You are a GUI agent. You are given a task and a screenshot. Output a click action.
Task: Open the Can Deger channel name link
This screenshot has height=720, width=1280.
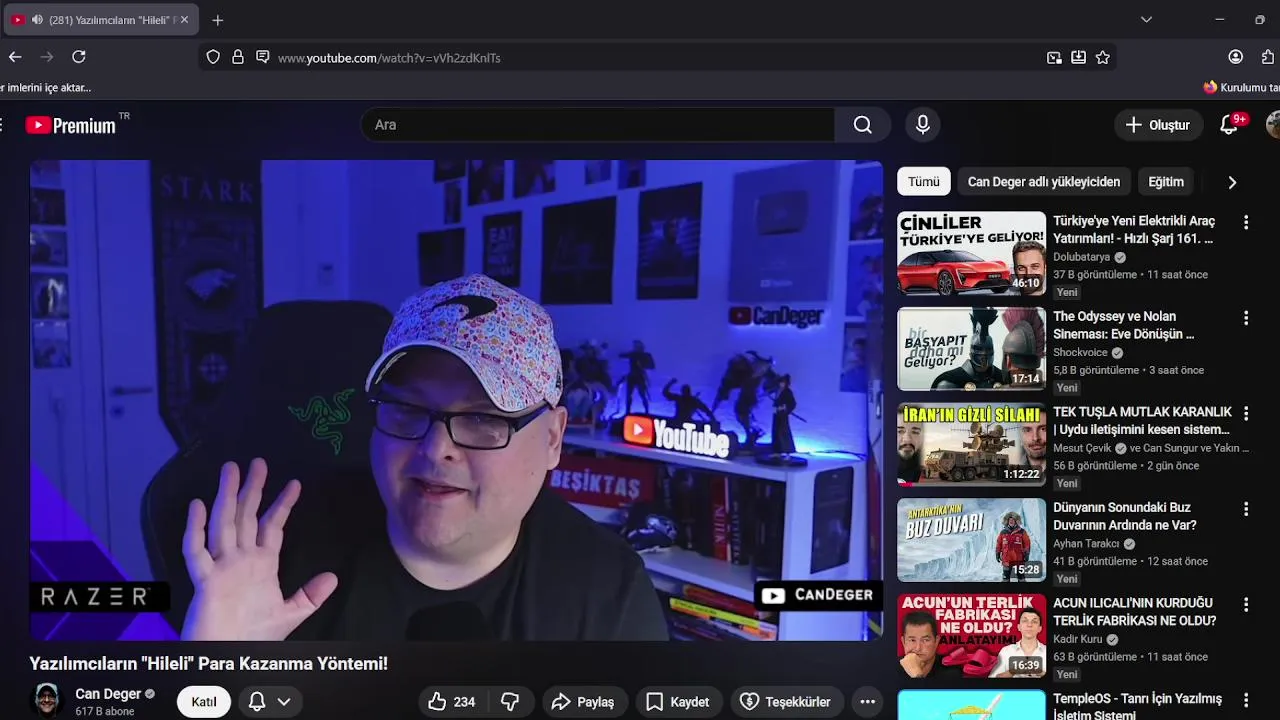pyautogui.click(x=108, y=694)
